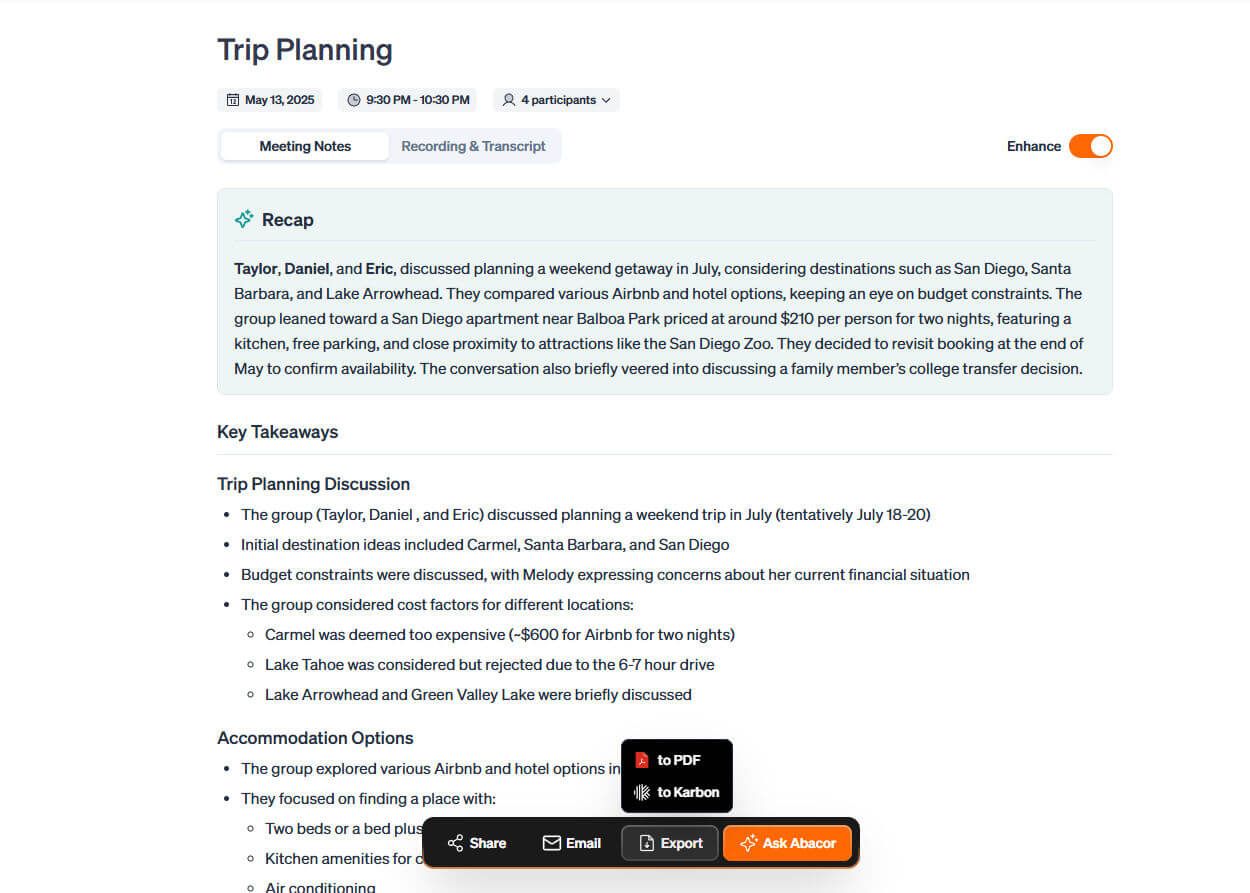Click the Key Takeaways heading
Image resolution: width=1250 pixels, height=893 pixels.
pyautogui.click(x=277, y=432)
